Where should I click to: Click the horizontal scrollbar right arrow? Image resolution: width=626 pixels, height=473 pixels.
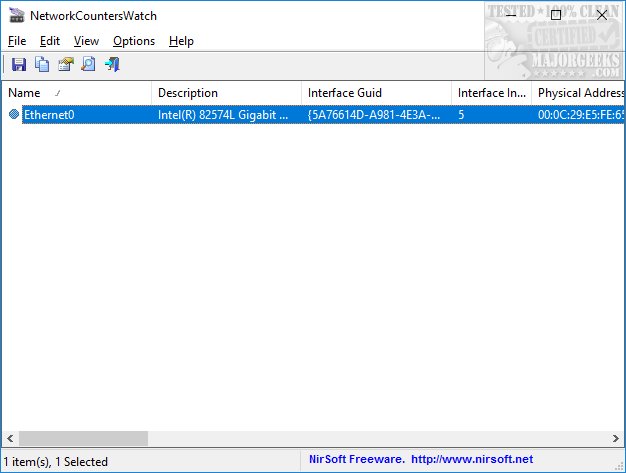(x=616, y=439)
